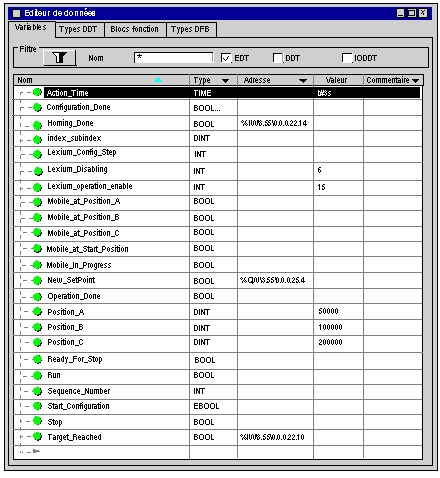Image resolution: width=440 pixels, height=478 pixels.
Task: Click the green icon beside Lexium_Disabling
Action: click(x=38, y=171)
